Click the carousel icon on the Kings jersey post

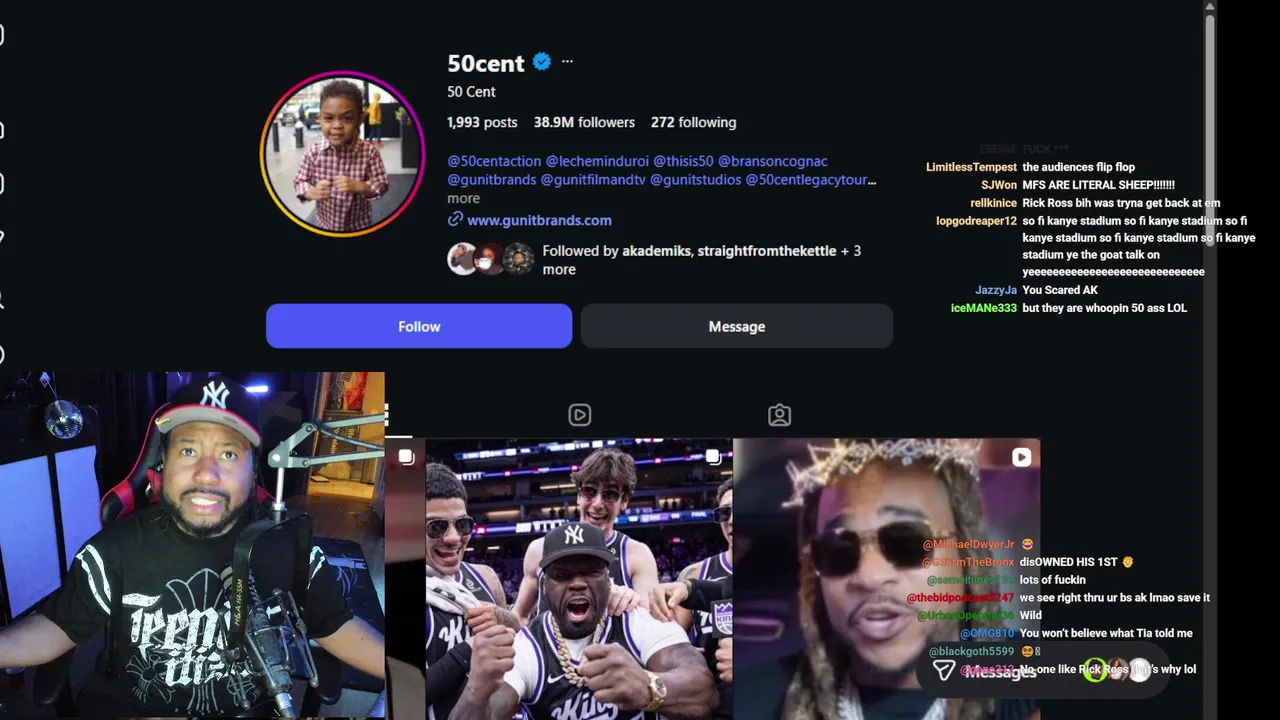coord(712,457)
